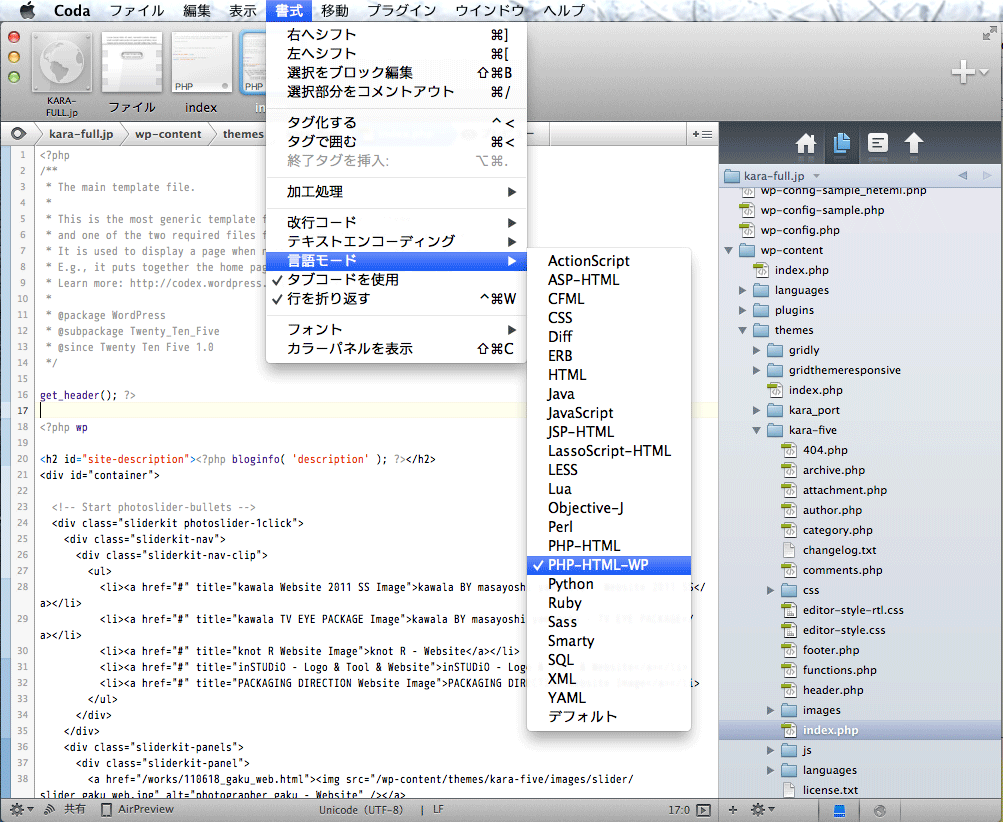Image resolution: width=1003 pixels, height=822 pixels.
Task: Open the 表示 menu
Action: point(242,10)
